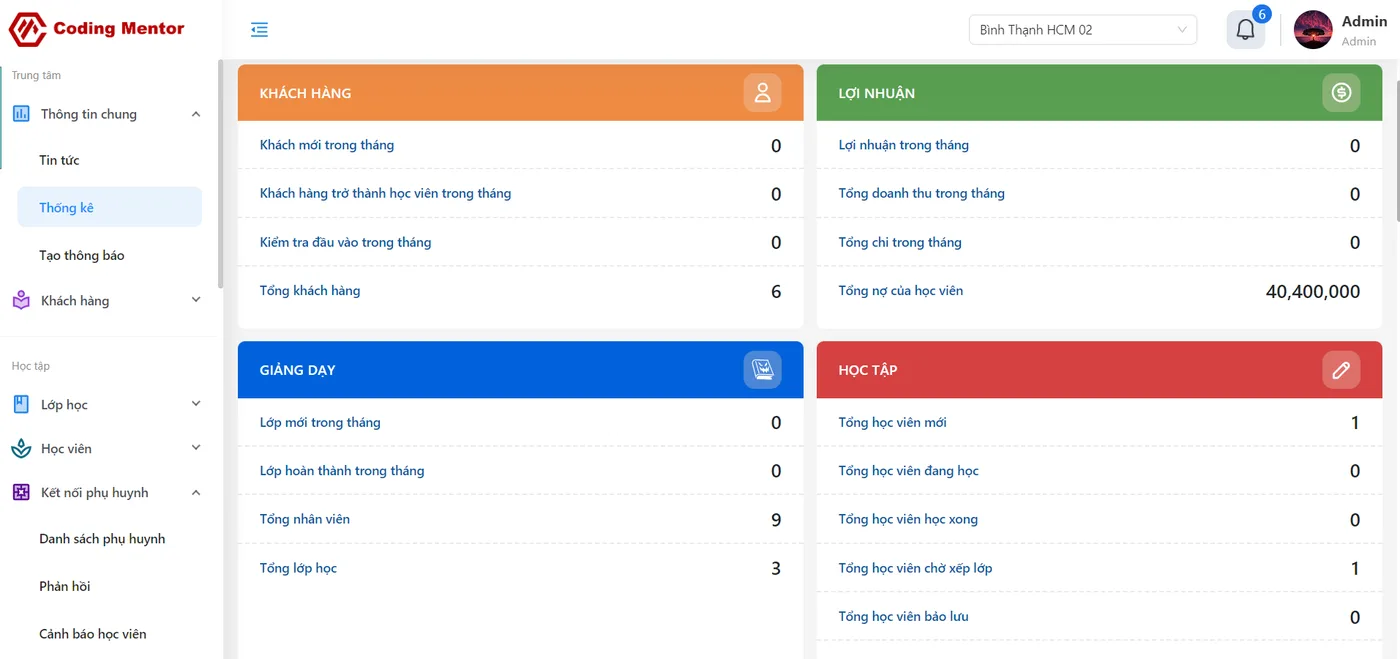Click the dollar icon on the LỢI NHUẬN card
The height and width of the screenshot is (659, 1400).
pyautogui.click(x=1341, y=93)
